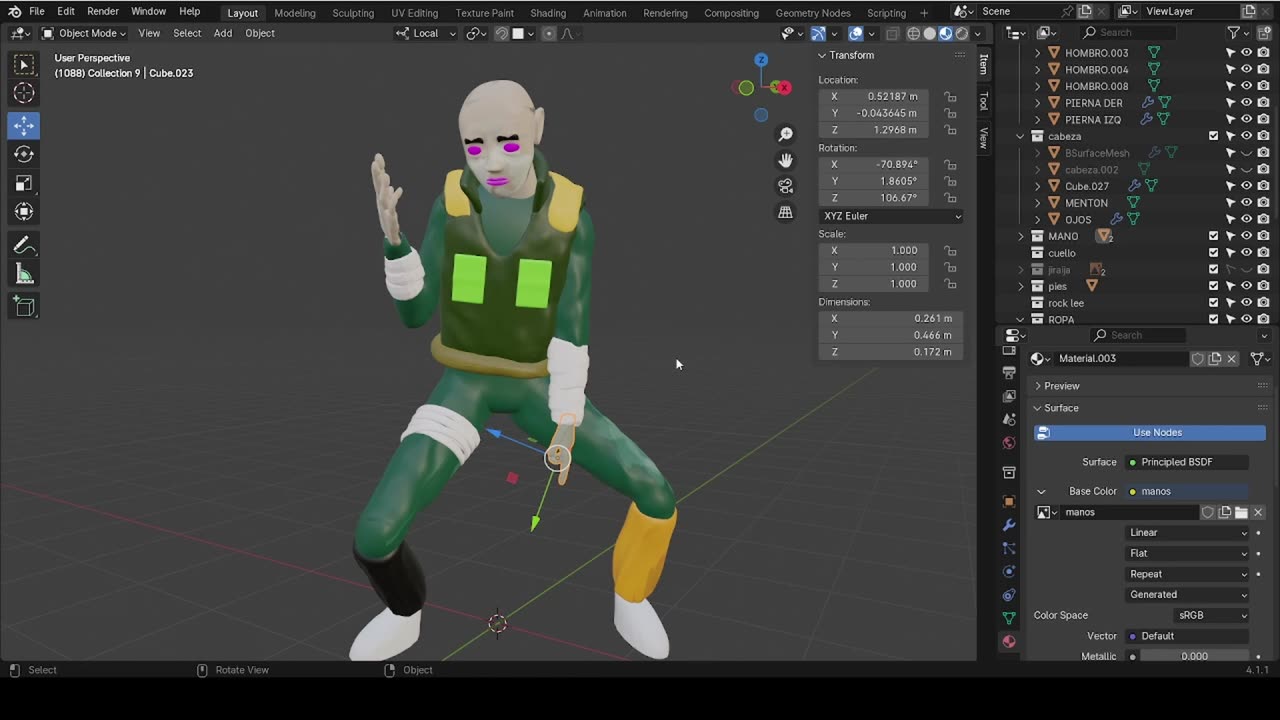Select the 3D Cursor tool
Viewport: 1280px width, 720px height.
(x=24, y=94)
